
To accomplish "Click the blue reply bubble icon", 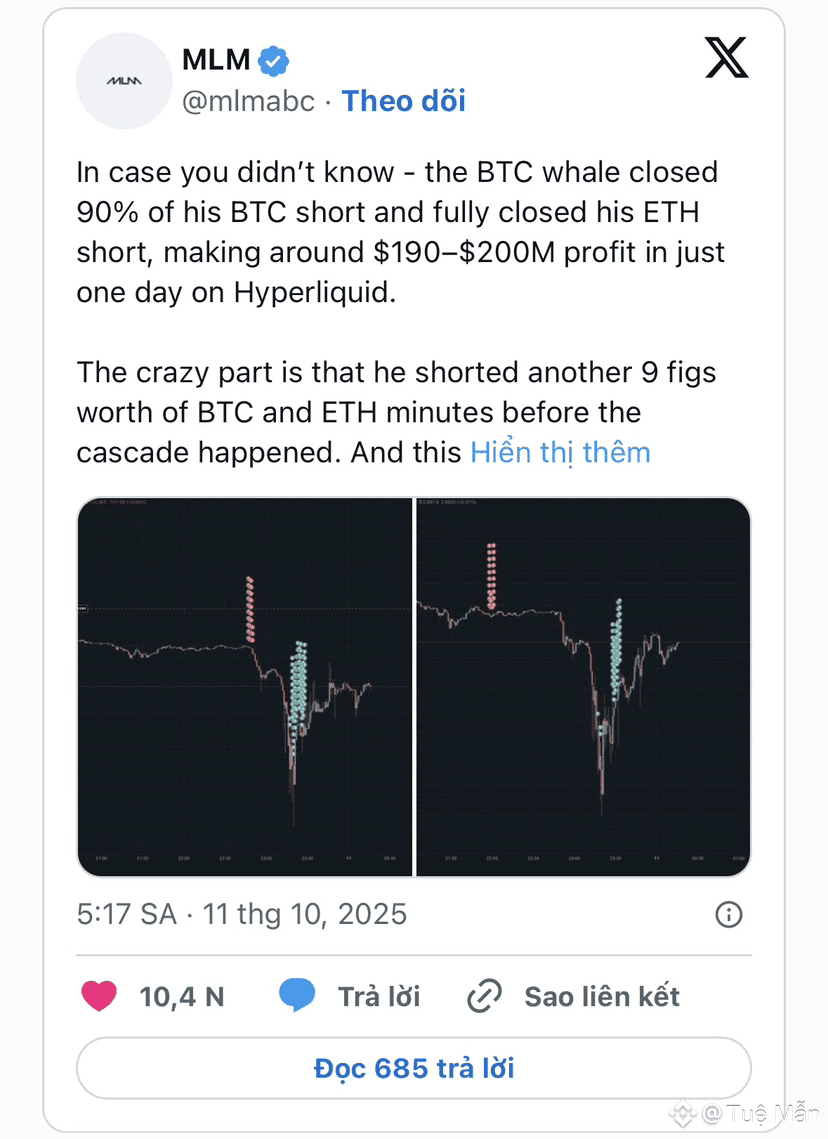I will coord(297,996).
